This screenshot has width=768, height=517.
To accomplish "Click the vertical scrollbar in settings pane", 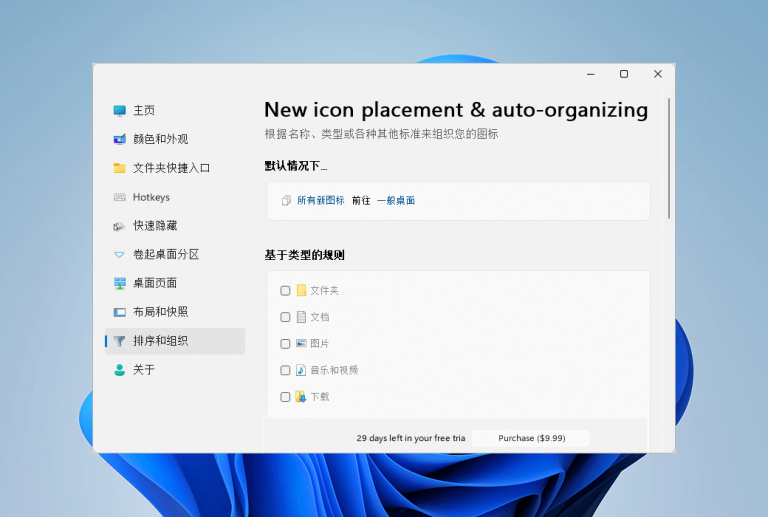I will pos(669,158).
